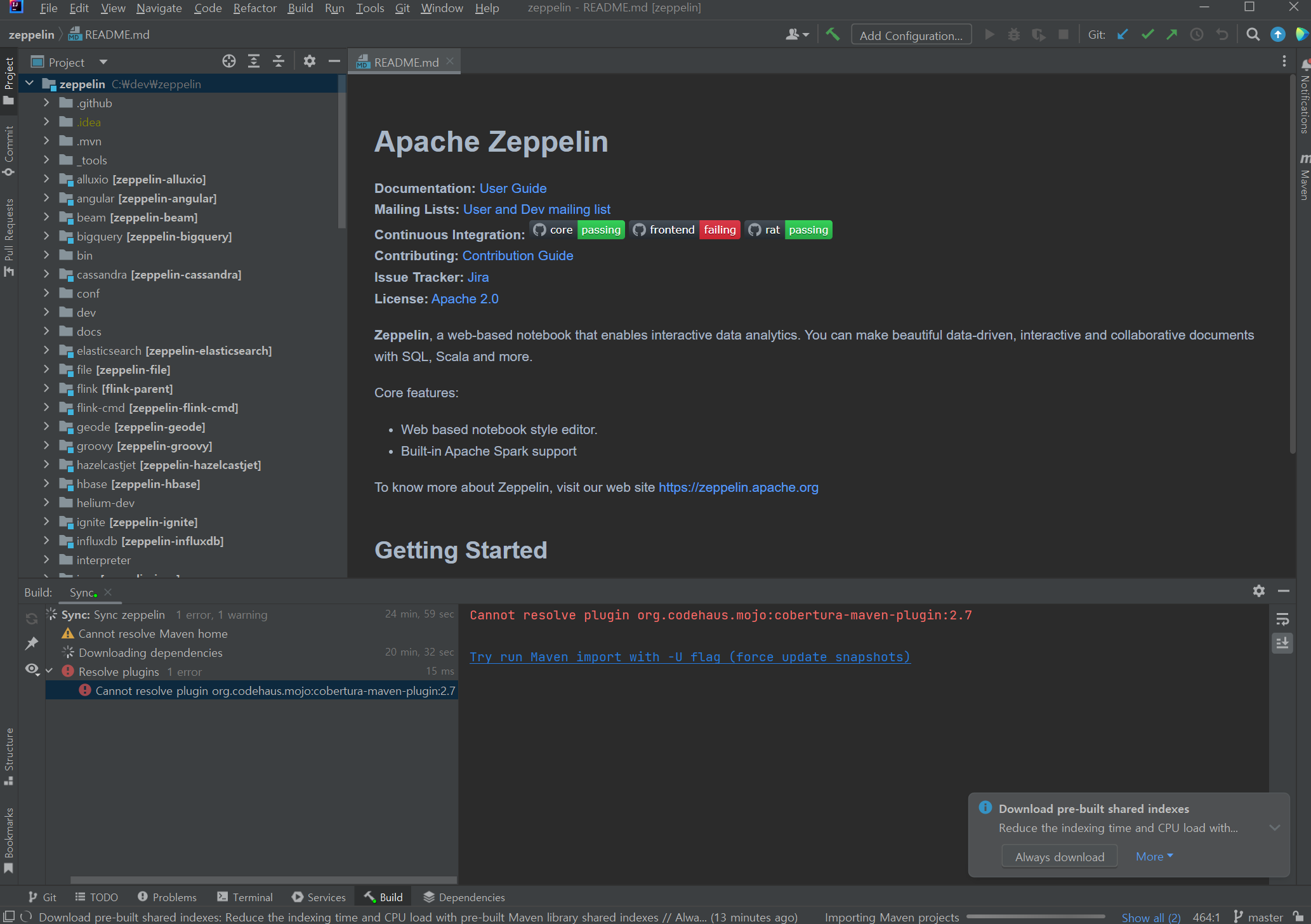Open Search Everywhere magnifier icon
The width and height of the screenshot is (1311, 924).
pyautogui.click(x=1253, y=35)
